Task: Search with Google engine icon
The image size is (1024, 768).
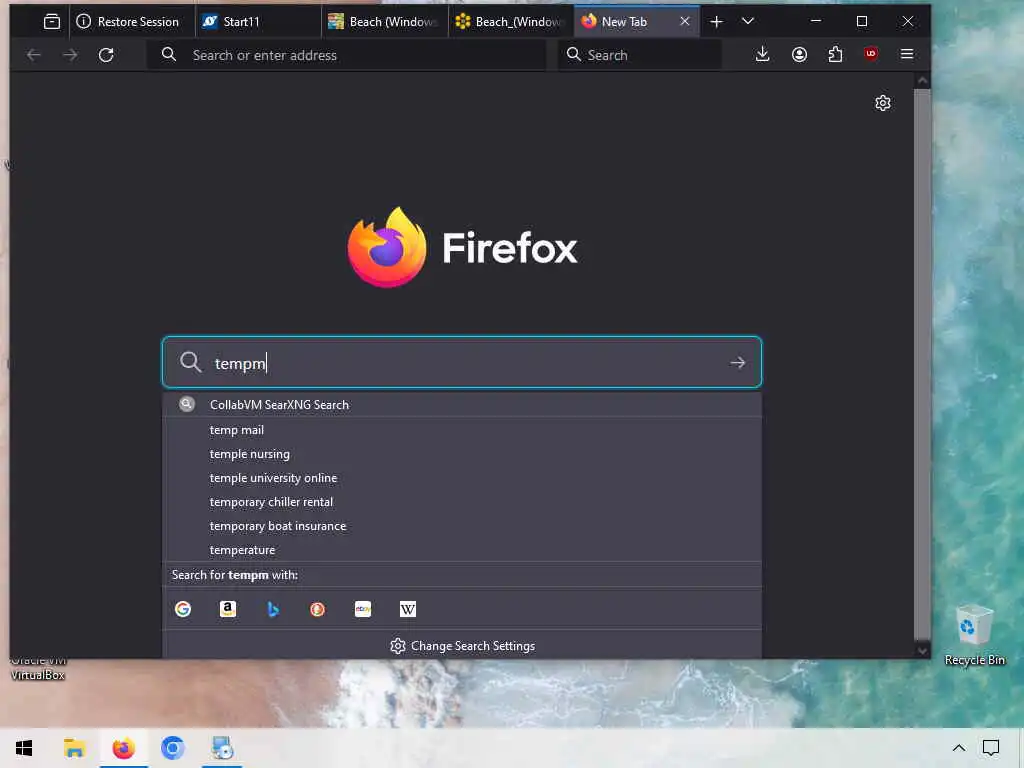Action: point(183,609)
